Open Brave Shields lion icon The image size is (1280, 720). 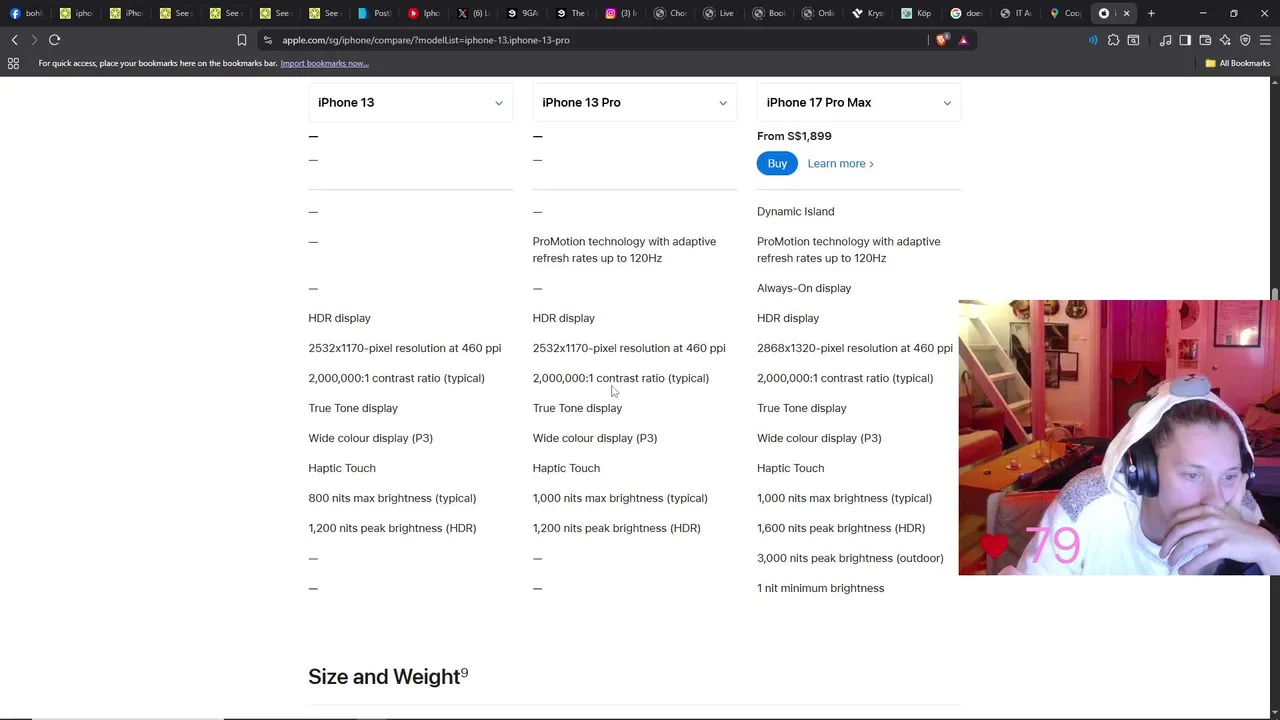[x=942, y=40]
